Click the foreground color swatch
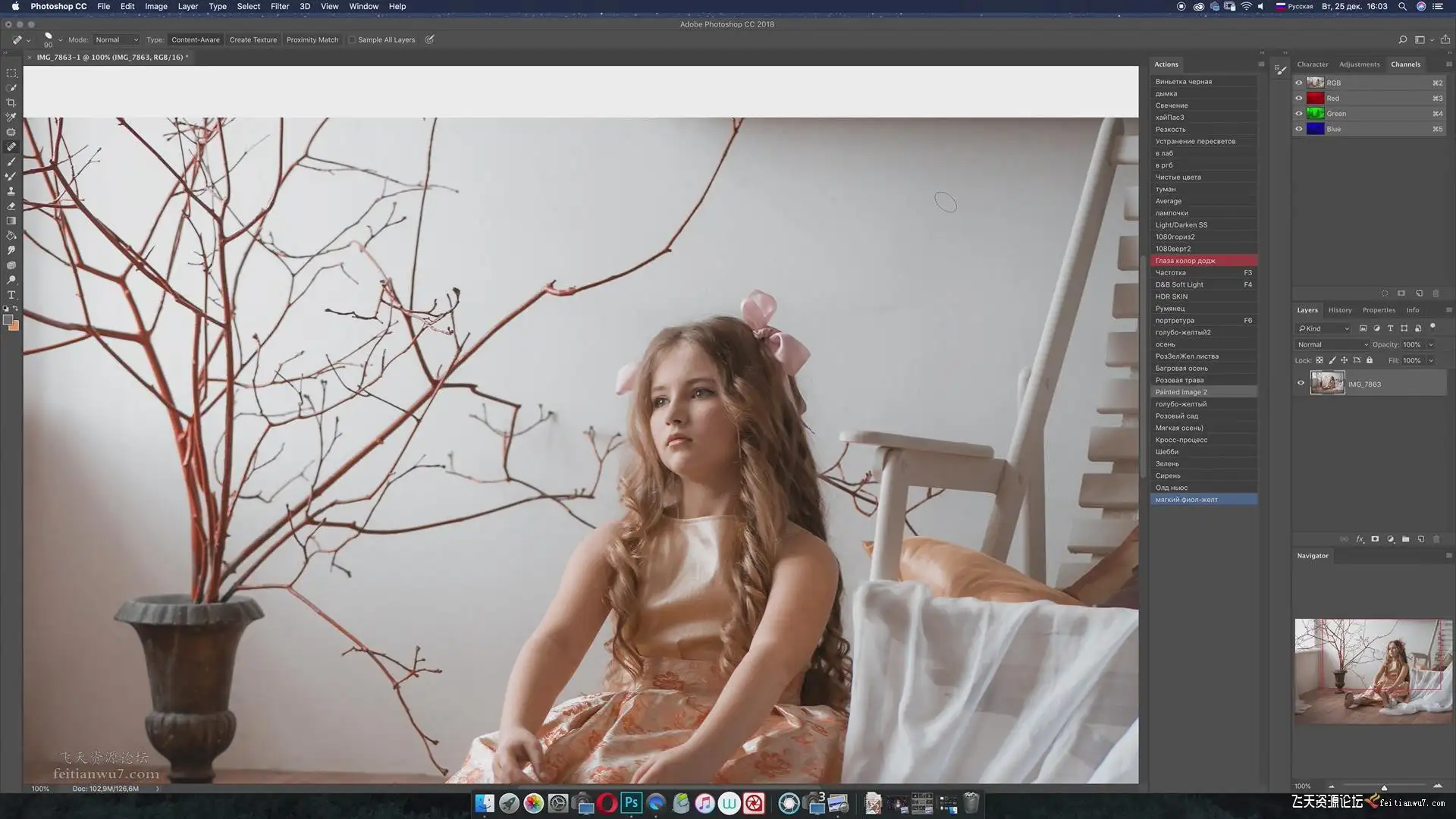 click(8, 320)
